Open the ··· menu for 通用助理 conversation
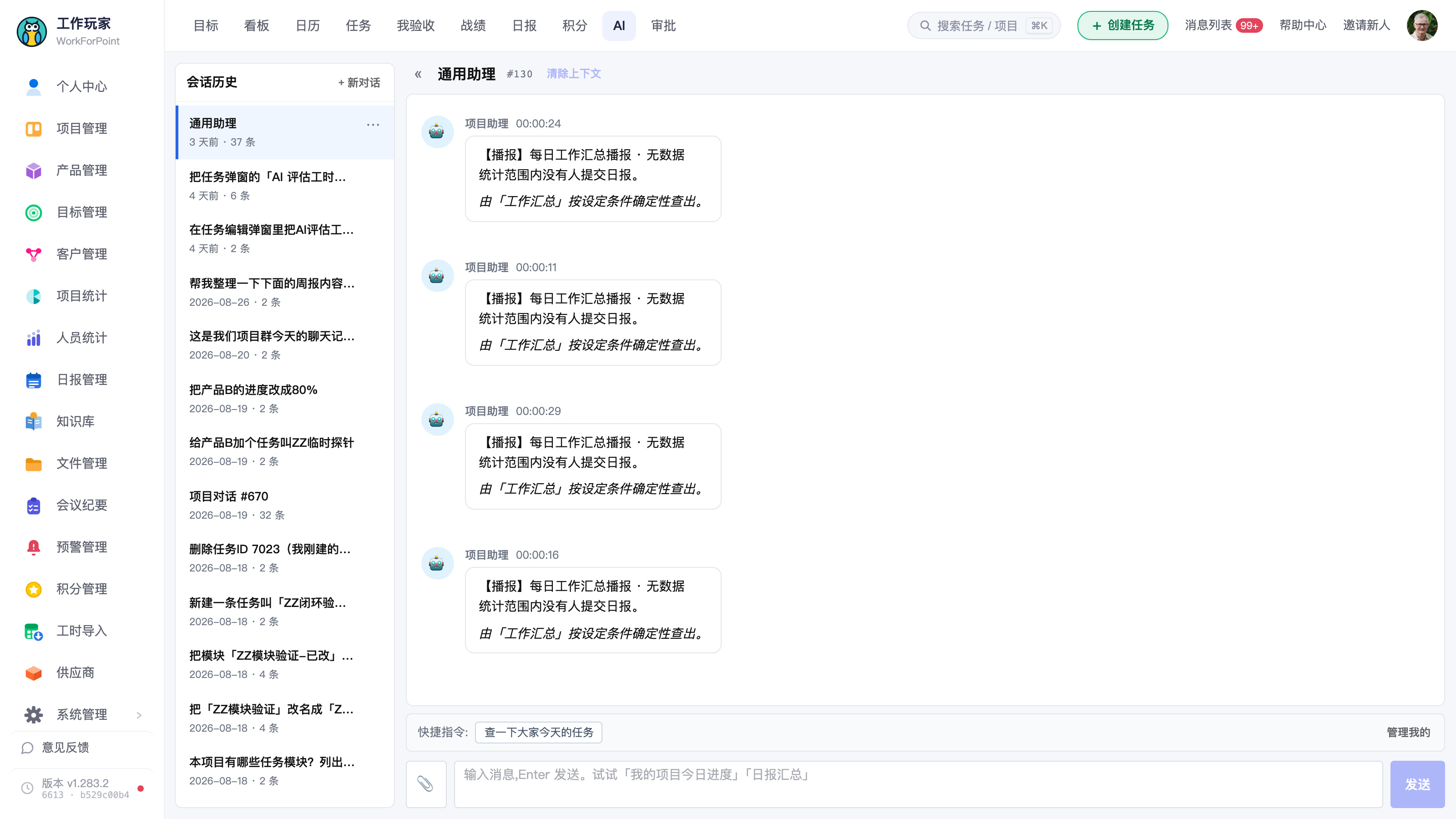The width and height of the screenshot is (1456, 819). (373, 125)
